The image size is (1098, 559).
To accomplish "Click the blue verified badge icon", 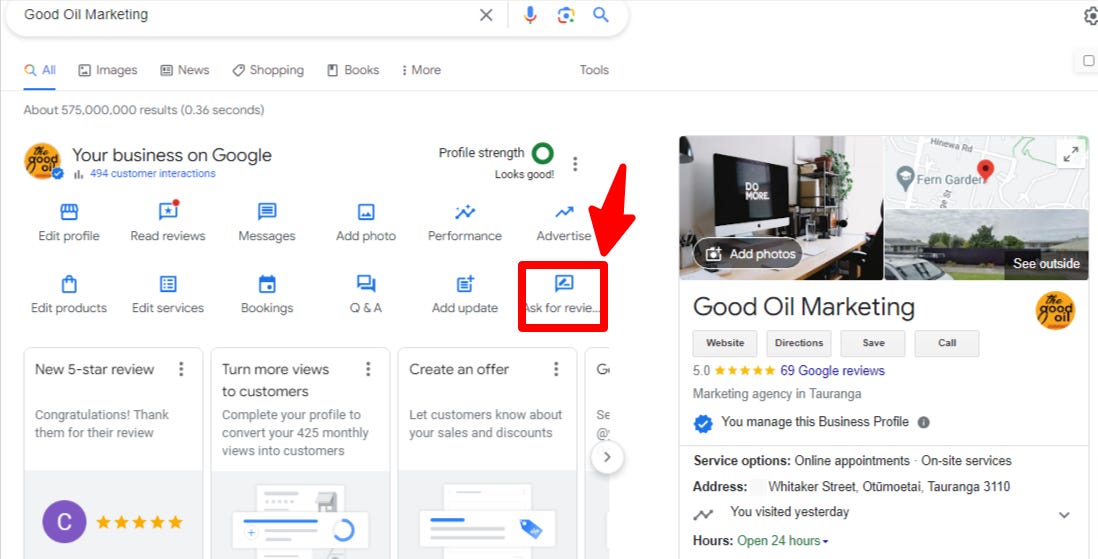I will pyautogui.click(x=703, y=423).
